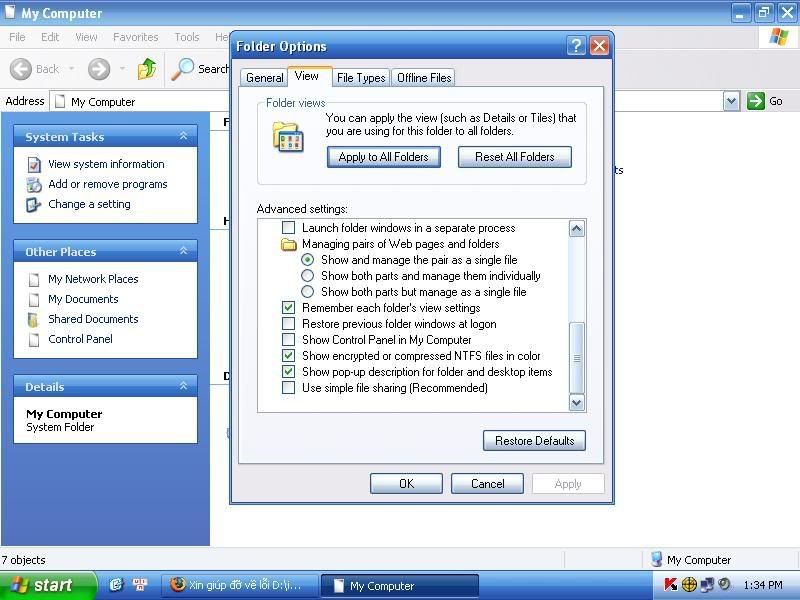Open the Start menu button
Screen dimensions: 800x600
[x=47, y=585]
